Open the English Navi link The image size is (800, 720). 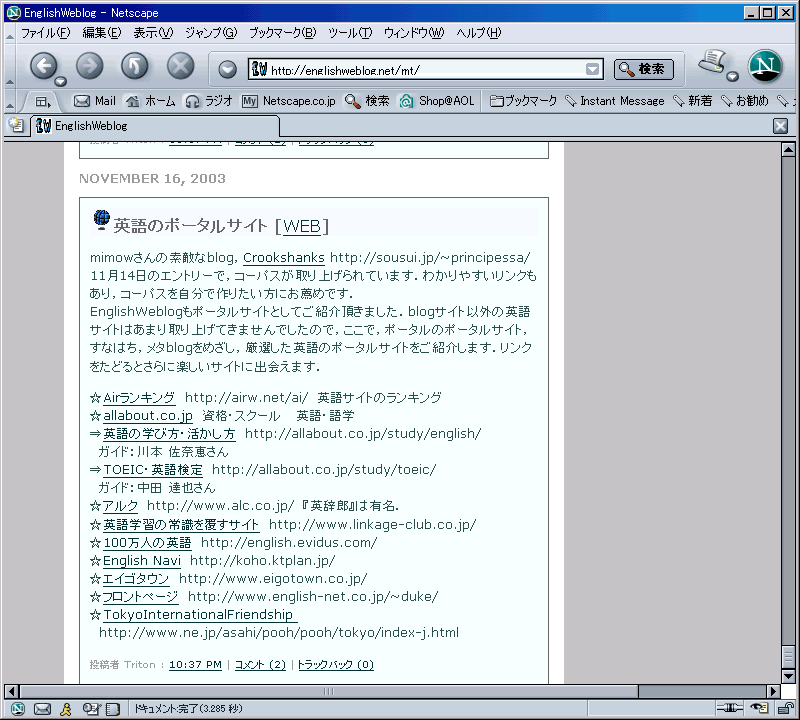tap(142, 561)
